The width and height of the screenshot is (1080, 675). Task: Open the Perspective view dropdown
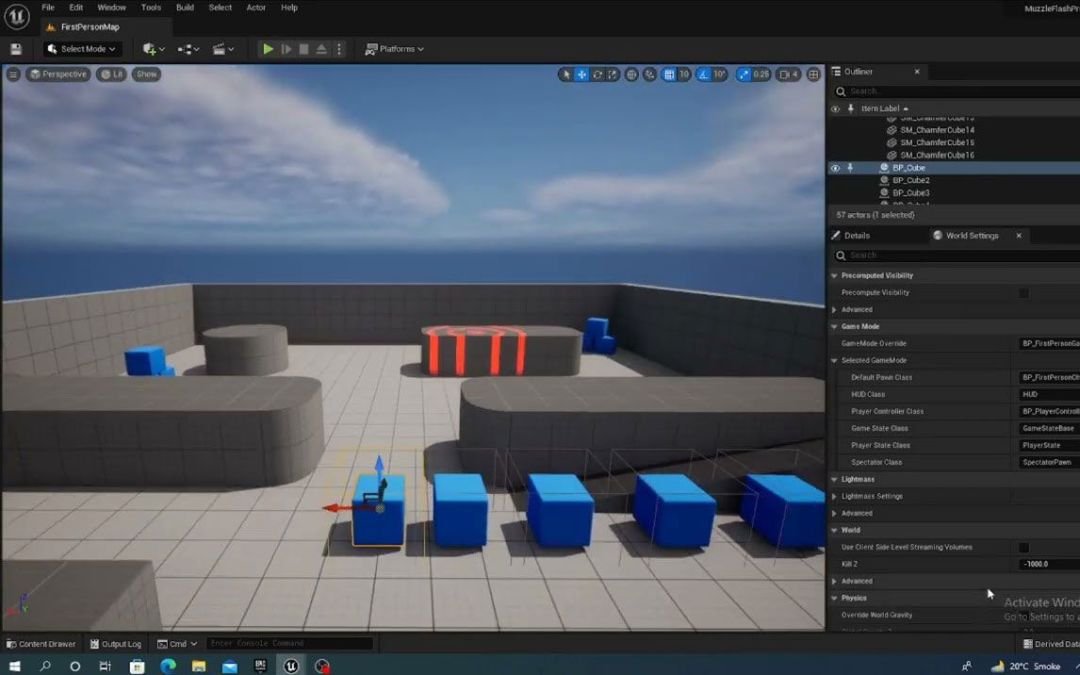click(x=59, y=74)
